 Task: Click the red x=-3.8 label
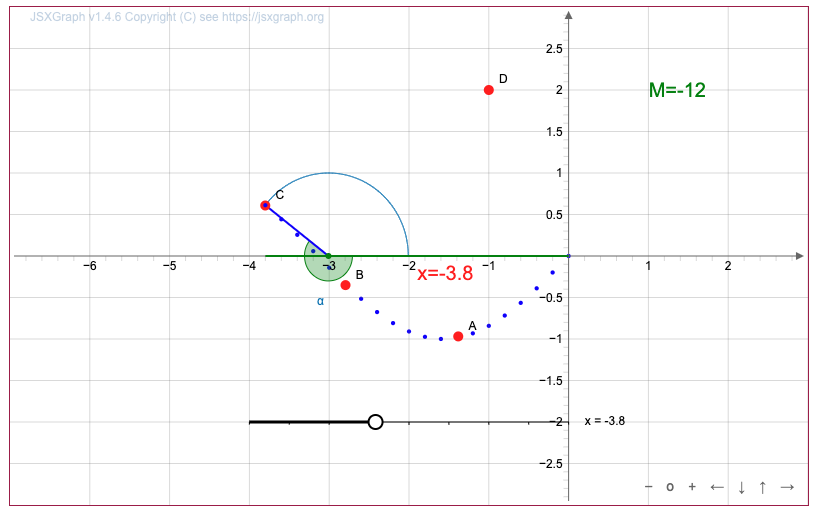[x=445, y=274]
